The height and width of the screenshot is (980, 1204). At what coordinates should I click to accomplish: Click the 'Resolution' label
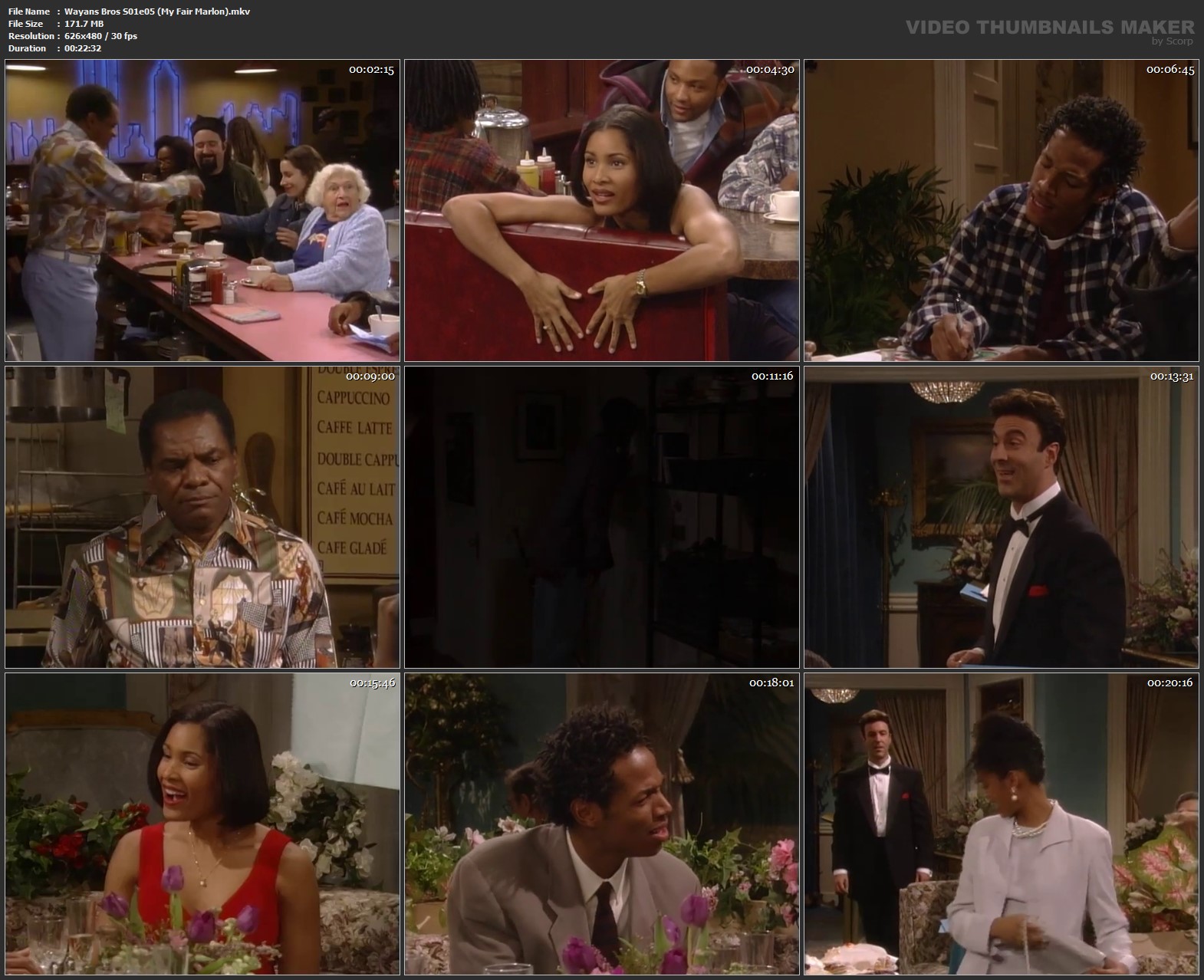[31, 36]
